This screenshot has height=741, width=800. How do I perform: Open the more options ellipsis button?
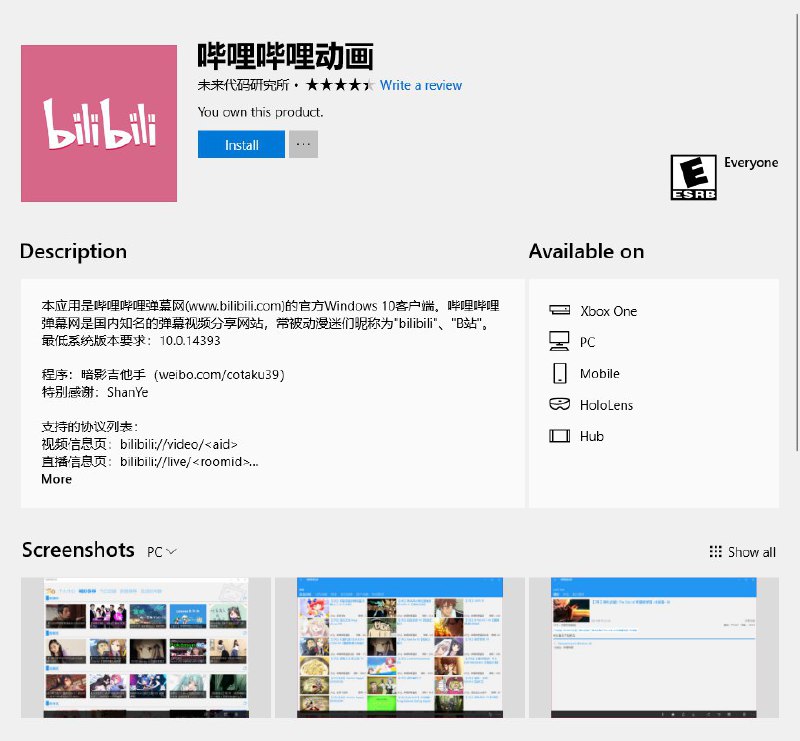[304, 144]
